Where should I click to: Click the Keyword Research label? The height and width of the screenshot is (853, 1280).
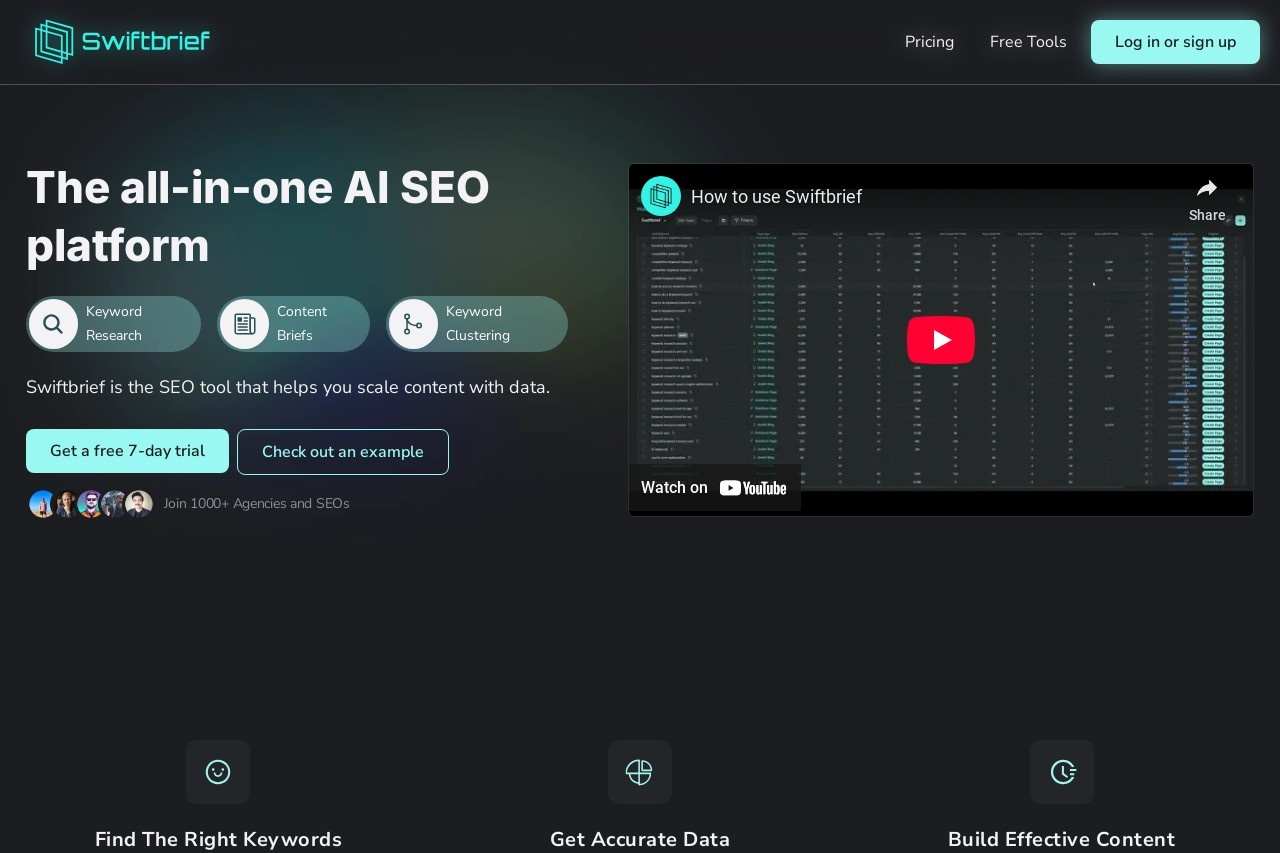[x=114, y=323]
